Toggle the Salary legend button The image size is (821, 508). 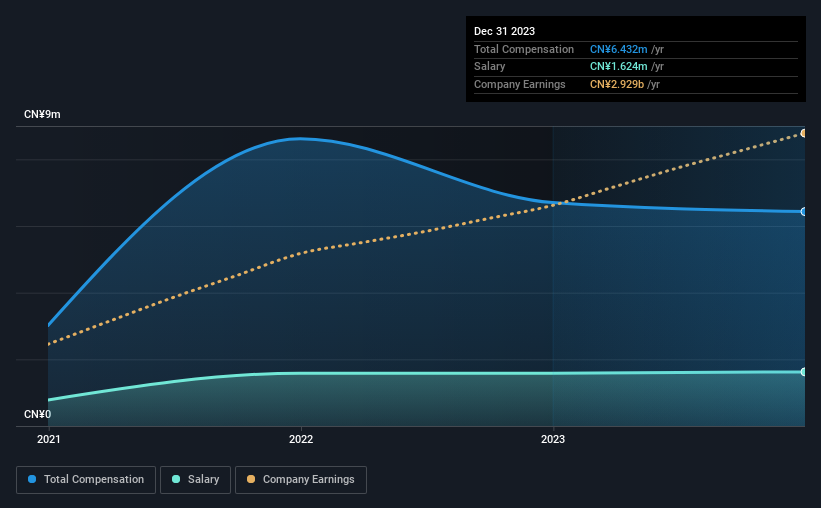pos(195,480)
